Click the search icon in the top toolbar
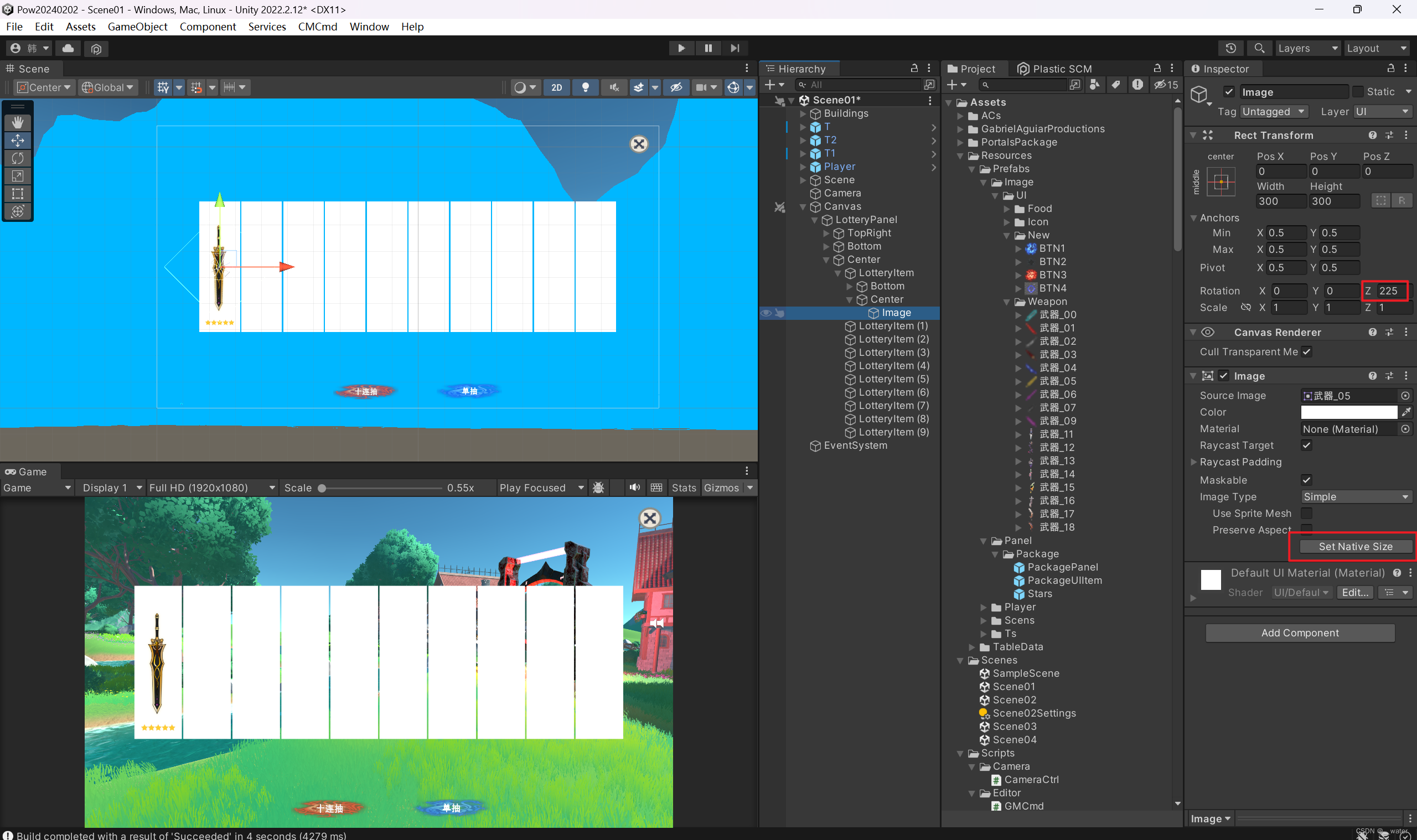Screen dimensions: 1417x840 [1259, 48]
